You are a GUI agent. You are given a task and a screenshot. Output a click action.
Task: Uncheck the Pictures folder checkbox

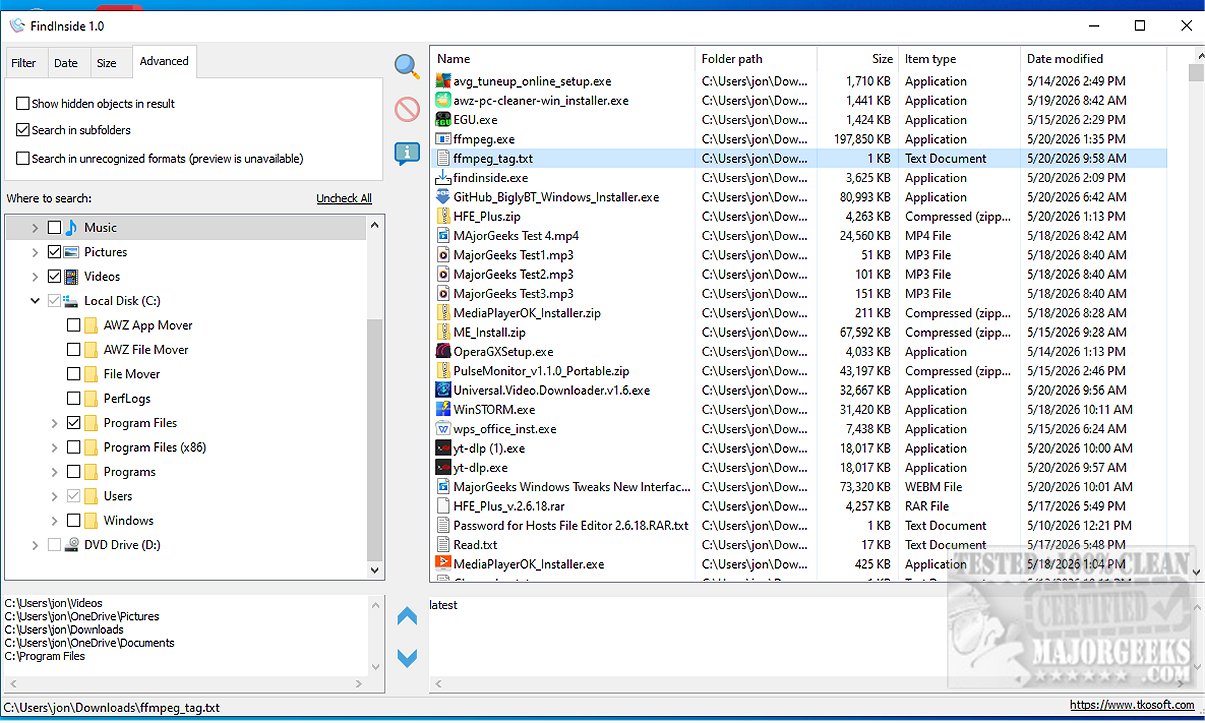click(54, 252)
